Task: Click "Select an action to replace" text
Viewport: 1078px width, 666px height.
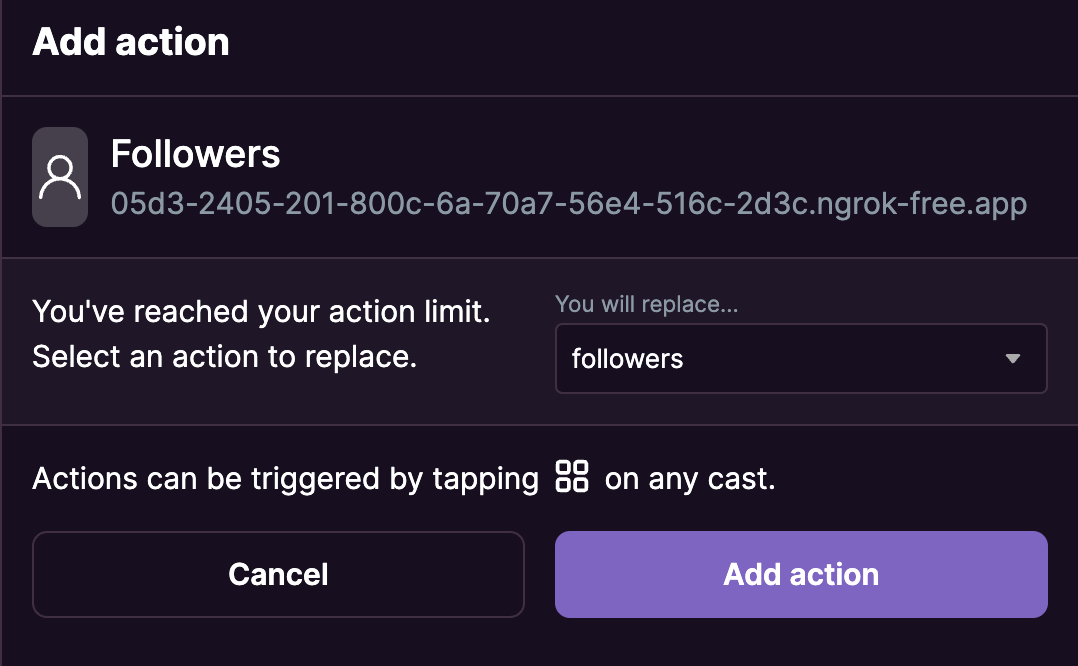Action: tap(224, 357)
